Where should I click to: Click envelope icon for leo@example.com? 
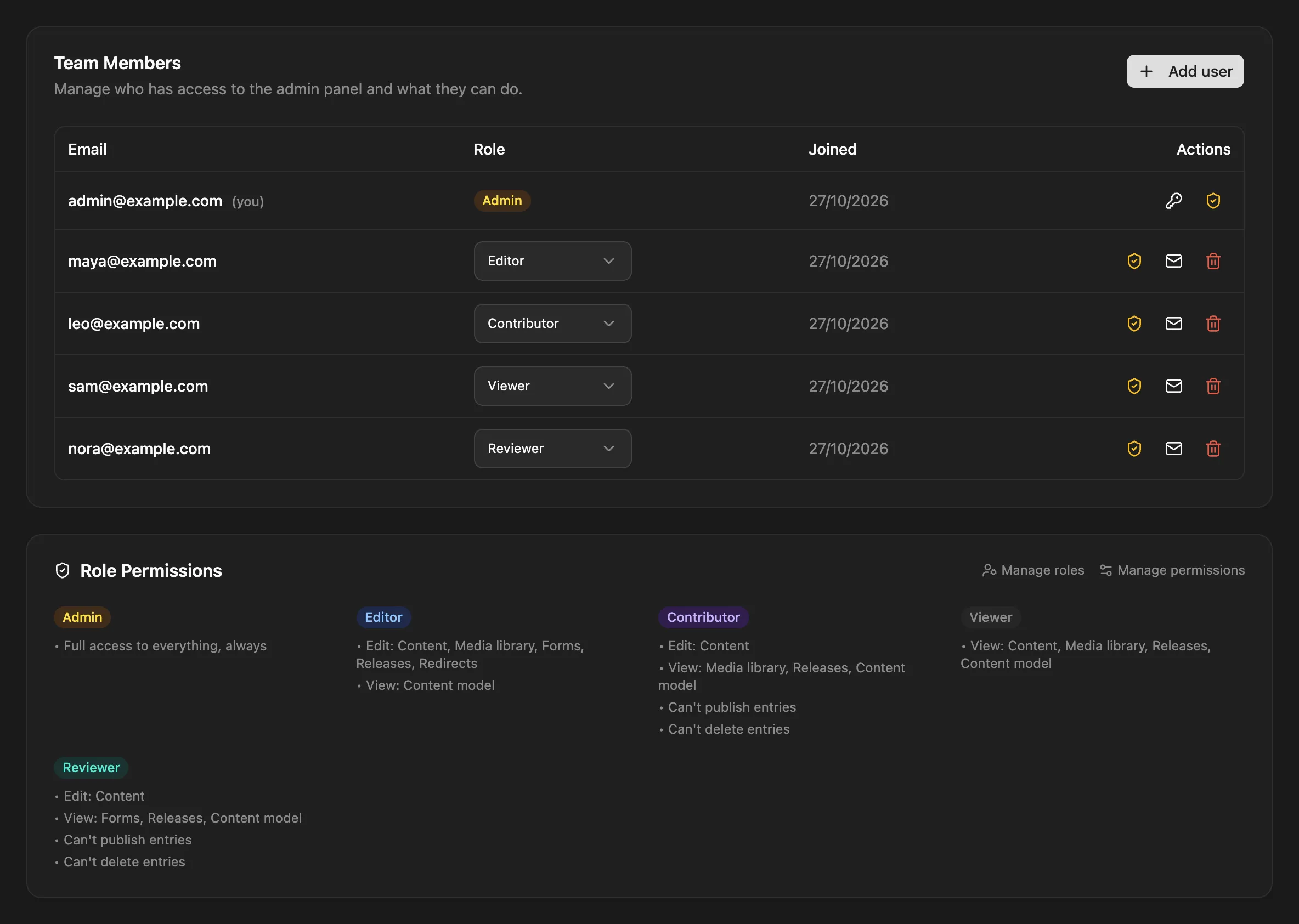point(1173,324)
